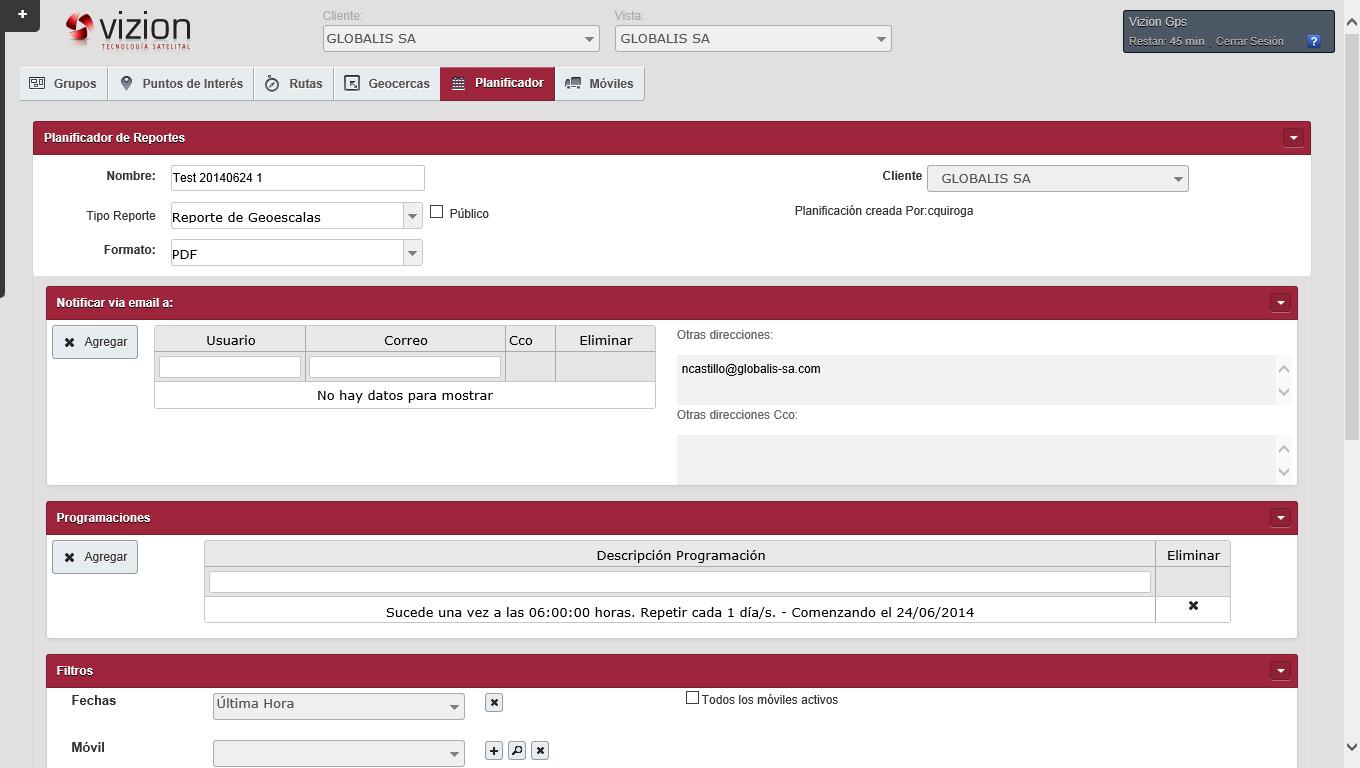The height and width of the screenshot is (768, 1360).
Task: Sort by the Usuario column header
Action: coord(230,340)
